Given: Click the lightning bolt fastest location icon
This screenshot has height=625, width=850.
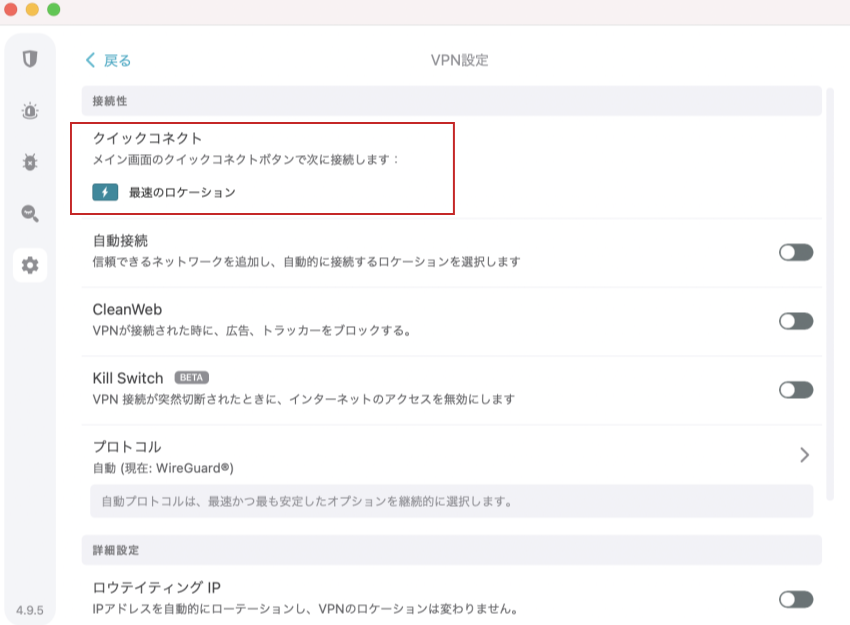Looking at the screenshot, I should click(105, 192).
